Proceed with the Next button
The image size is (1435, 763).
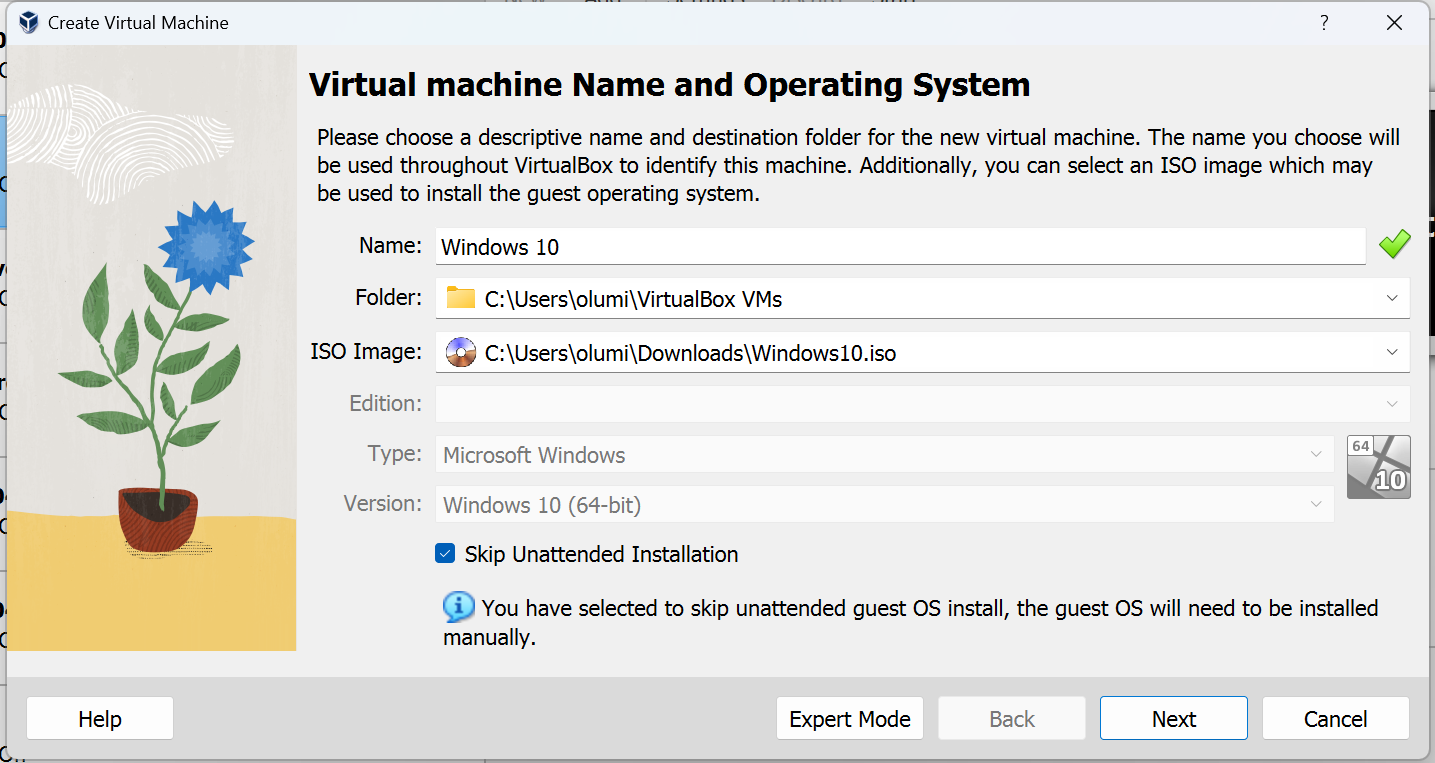[x=1174, y=719]
